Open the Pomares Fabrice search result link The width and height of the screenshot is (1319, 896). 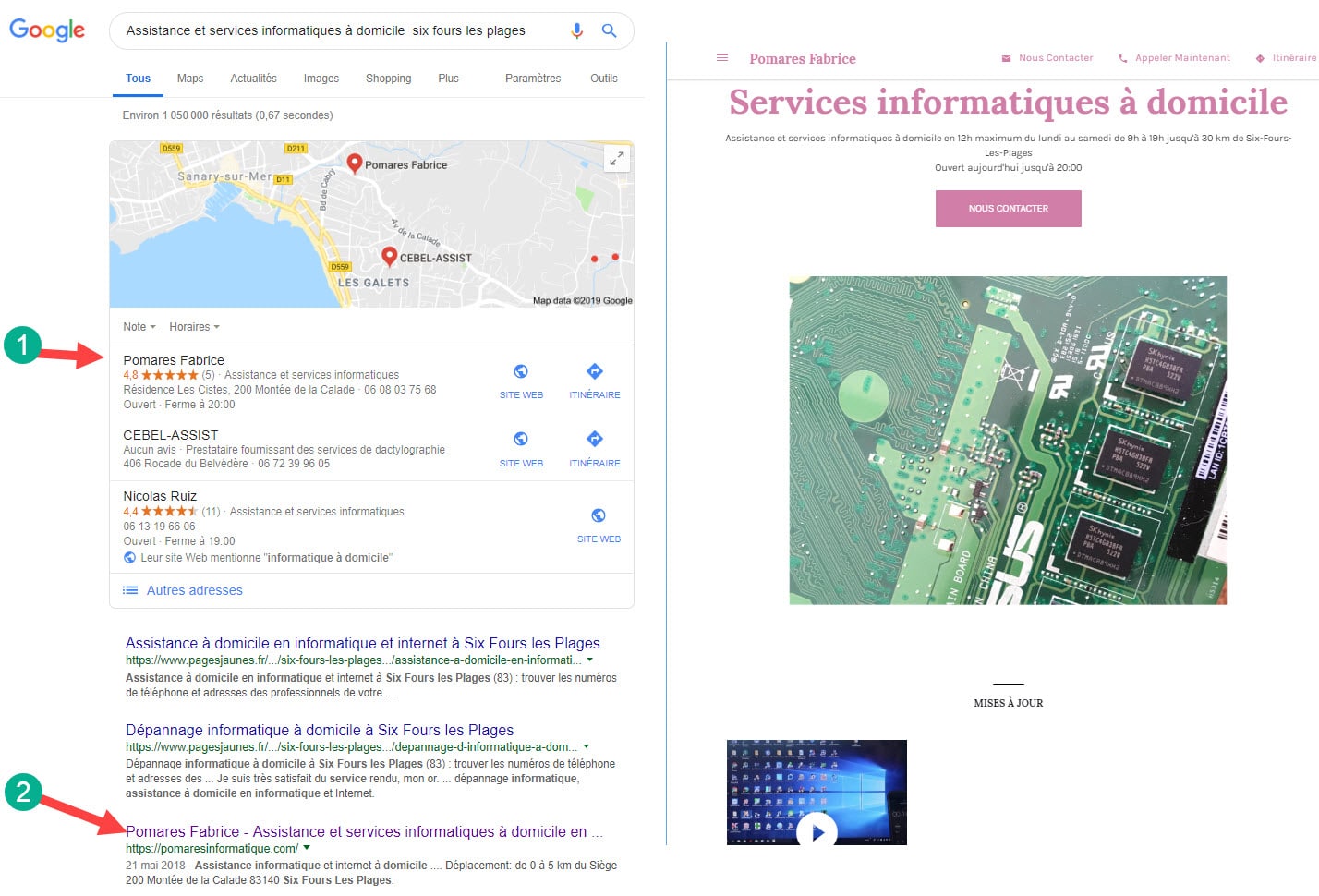click(363, 831)
